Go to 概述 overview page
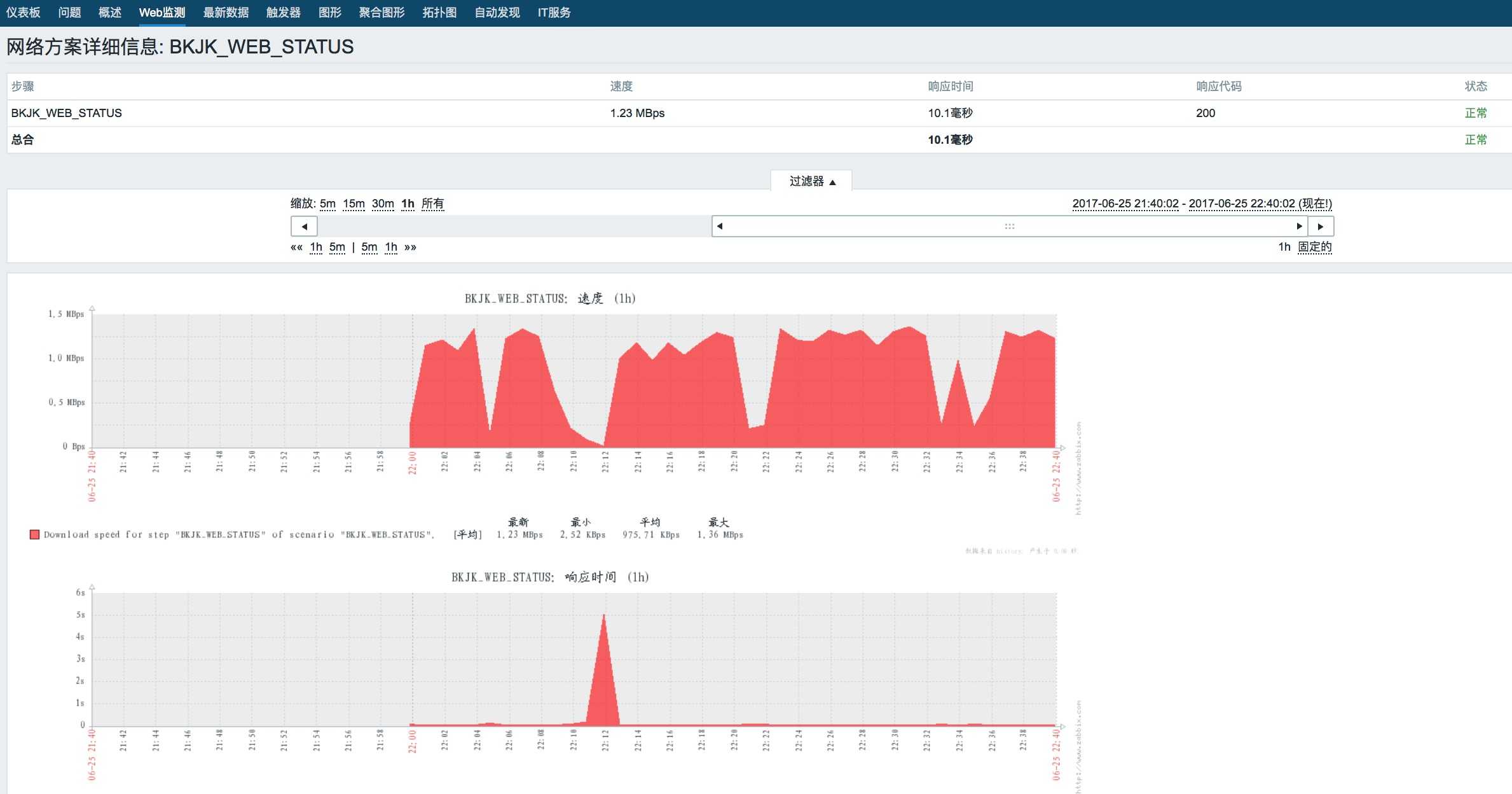The width and height of the screenshot is (1512, 794). [110, 13]
